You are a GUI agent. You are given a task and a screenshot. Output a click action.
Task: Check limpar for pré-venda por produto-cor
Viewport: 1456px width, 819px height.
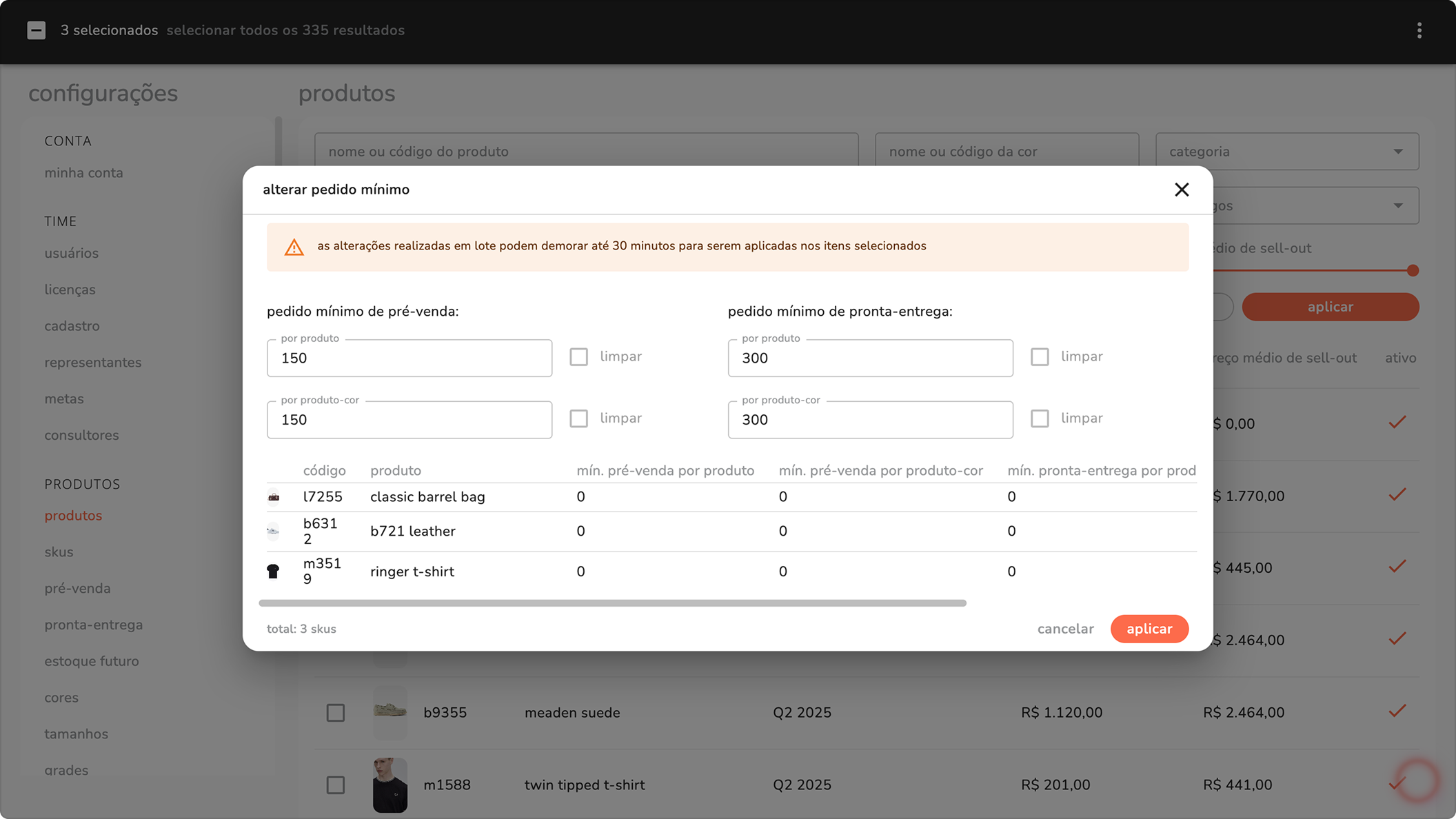(x=579, y=418)
